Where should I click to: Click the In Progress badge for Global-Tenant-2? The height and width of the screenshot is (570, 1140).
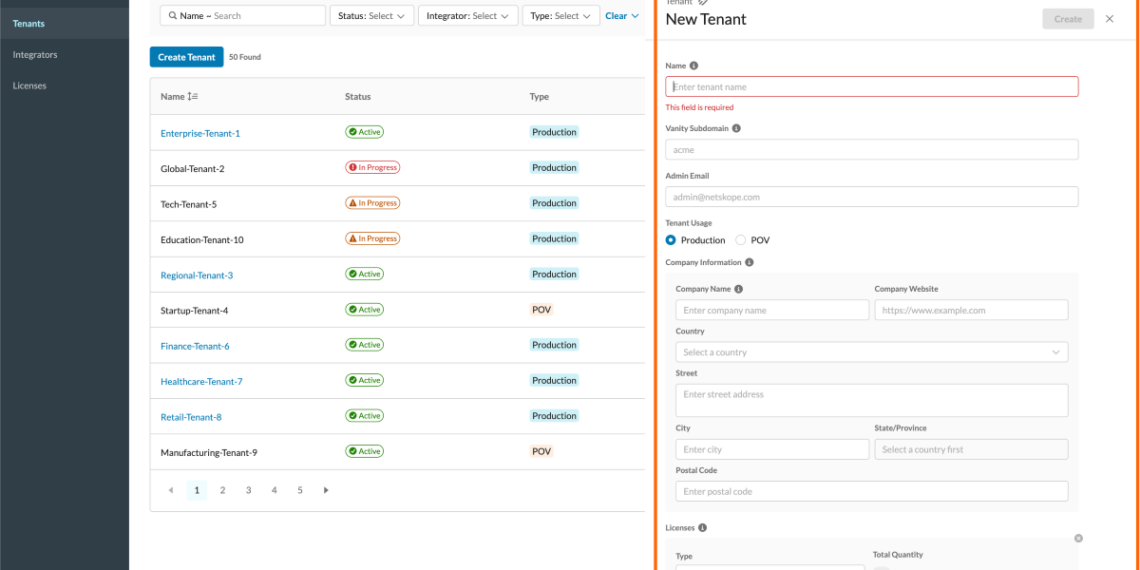pos(372,167)
